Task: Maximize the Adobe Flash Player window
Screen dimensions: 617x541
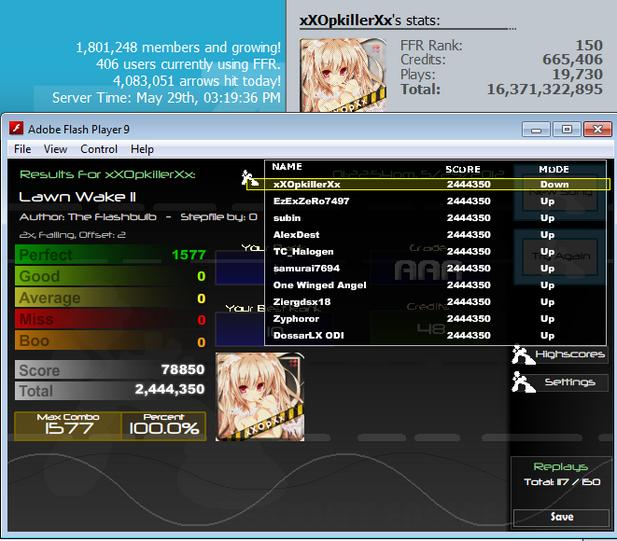Action: pyautogui.click(x=567, y=129)
